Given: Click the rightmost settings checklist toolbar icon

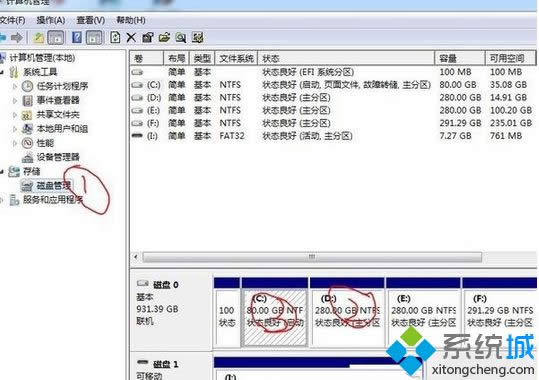Looking at the screenshot, I should 198,37.
